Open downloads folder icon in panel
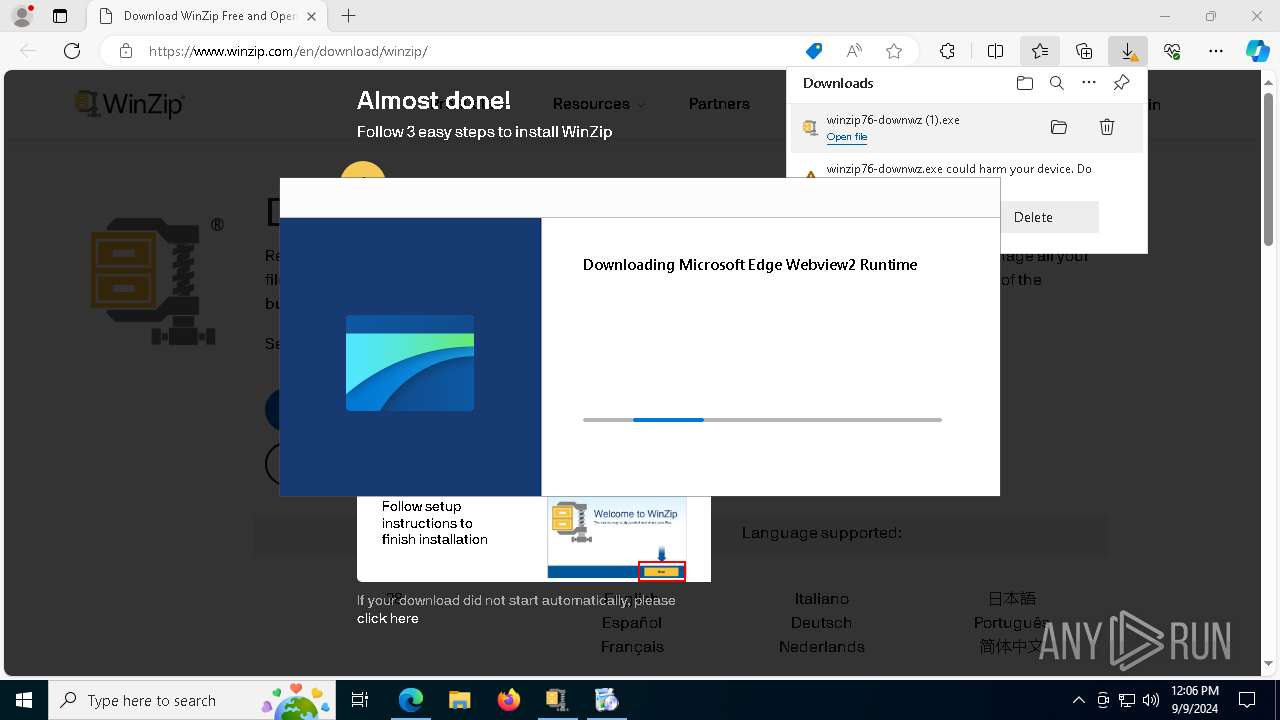 pyautogui.click(x=1025, y=83)
